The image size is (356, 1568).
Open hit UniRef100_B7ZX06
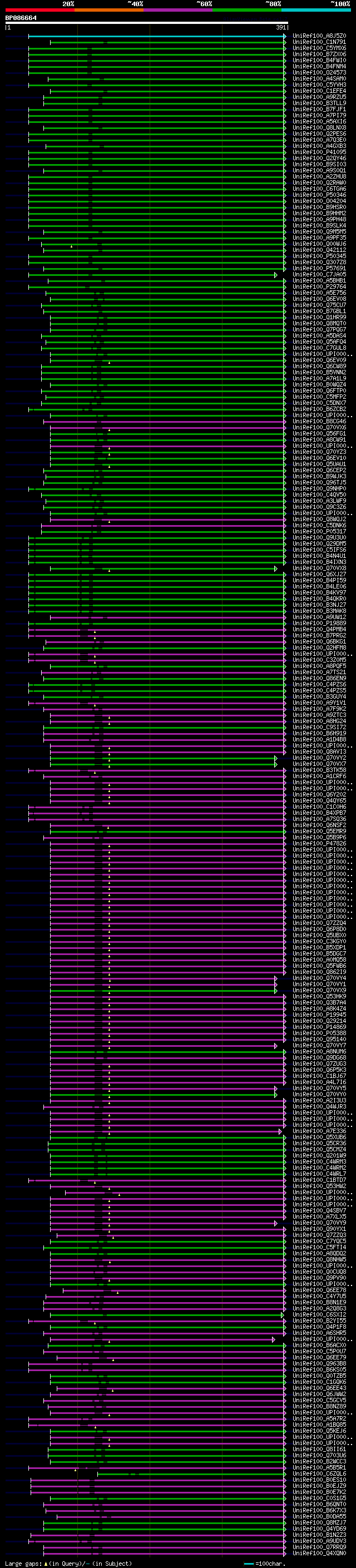pos(319,54)
